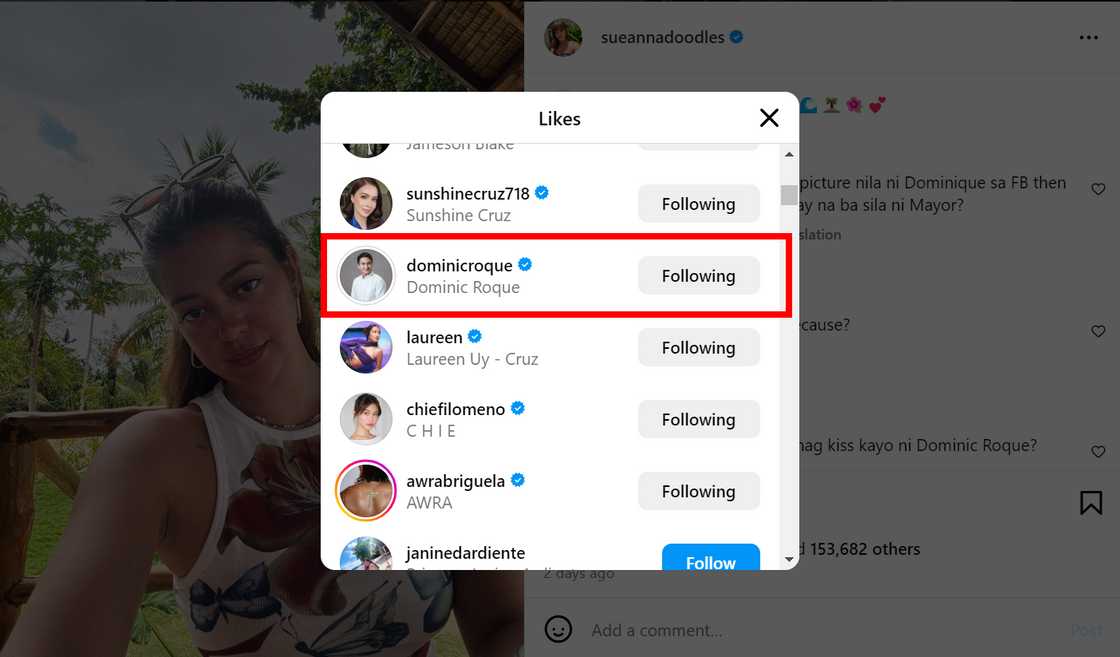Like the comment mentioning Dominique on FB

pyautogui.click(x=1098, y=189)
